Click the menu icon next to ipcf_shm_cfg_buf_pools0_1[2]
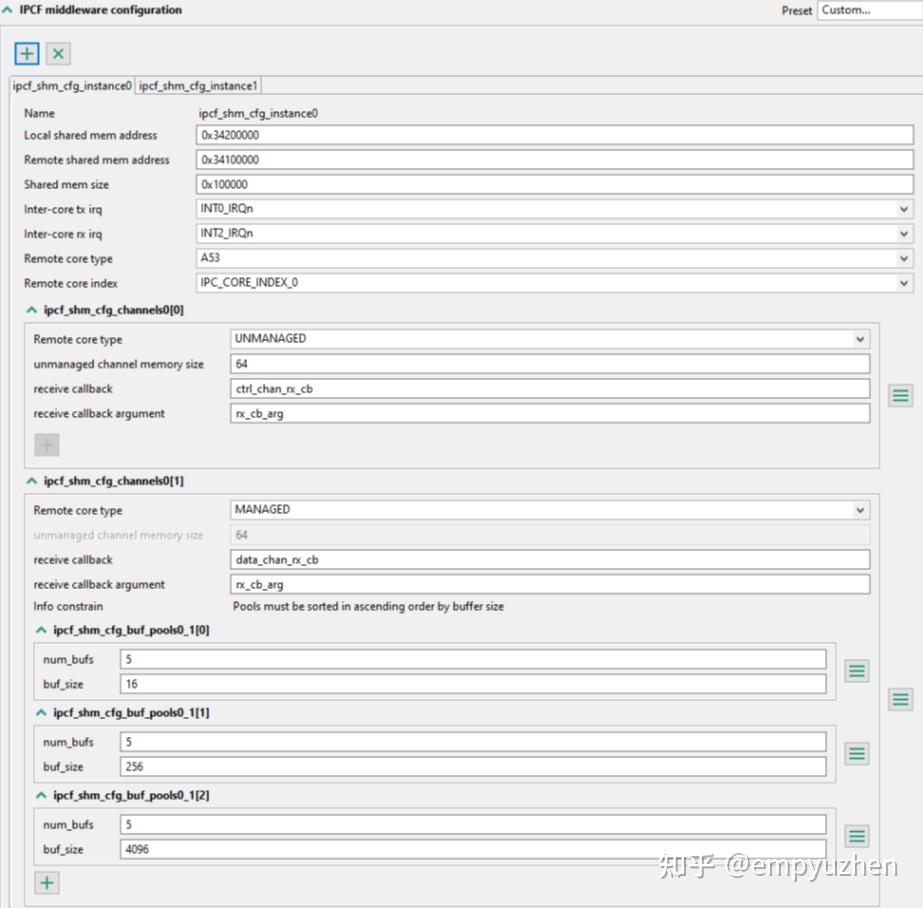 click(856, 836)
